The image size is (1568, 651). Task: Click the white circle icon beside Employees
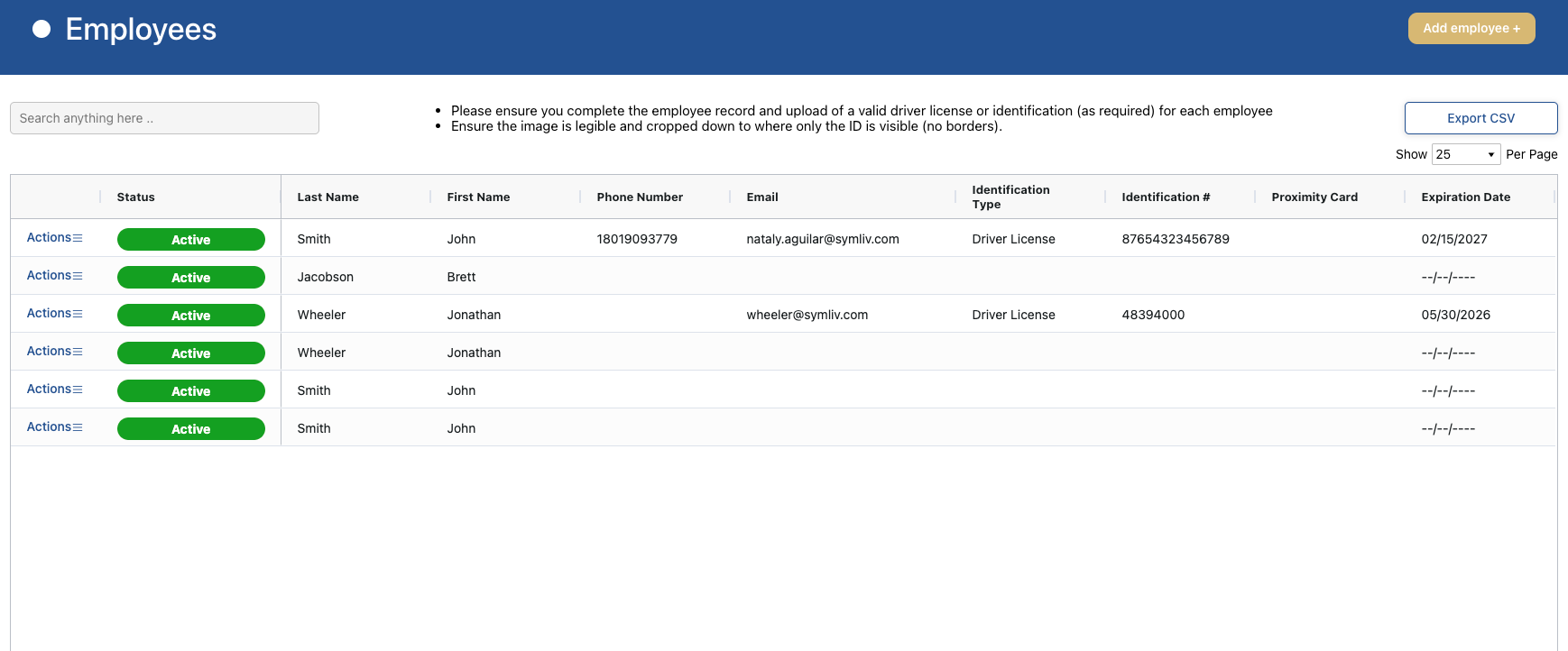tap(42, 29)
